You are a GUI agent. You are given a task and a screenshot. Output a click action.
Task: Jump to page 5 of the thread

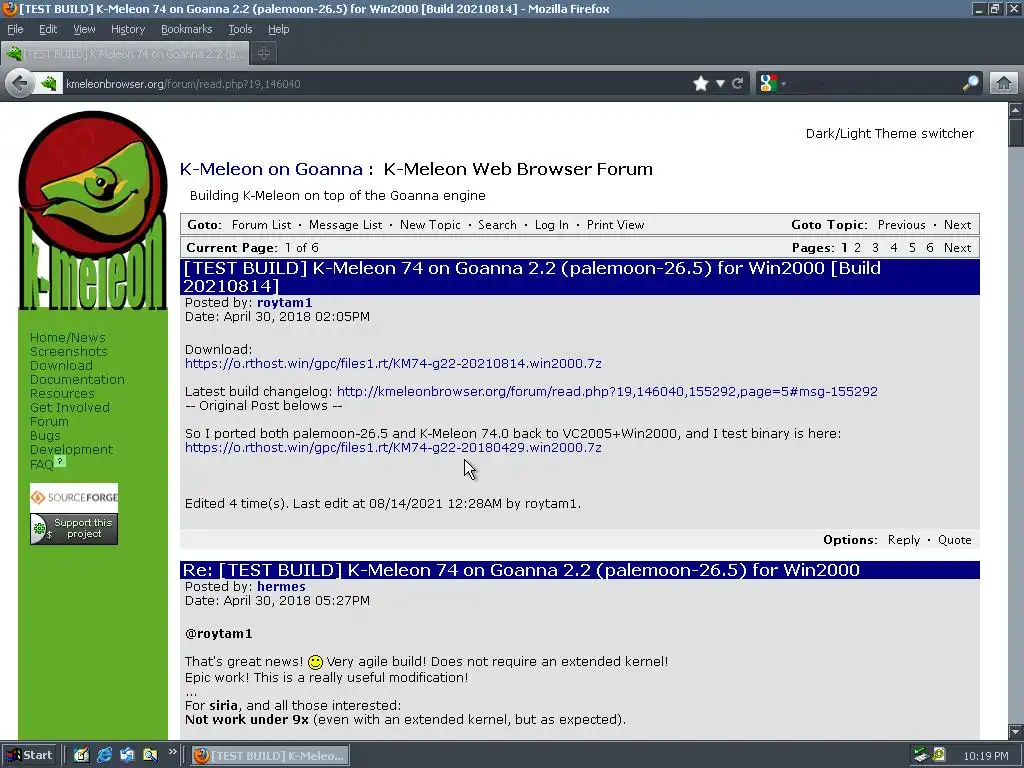click(x=912, y=248)
